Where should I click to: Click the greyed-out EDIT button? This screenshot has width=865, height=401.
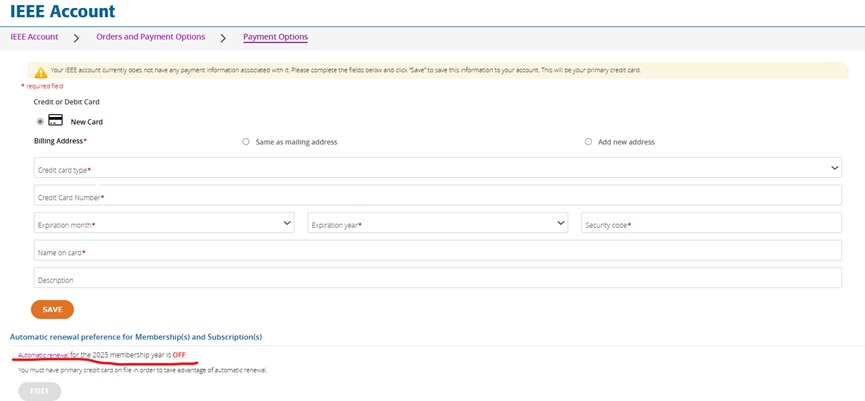(39, 391)
